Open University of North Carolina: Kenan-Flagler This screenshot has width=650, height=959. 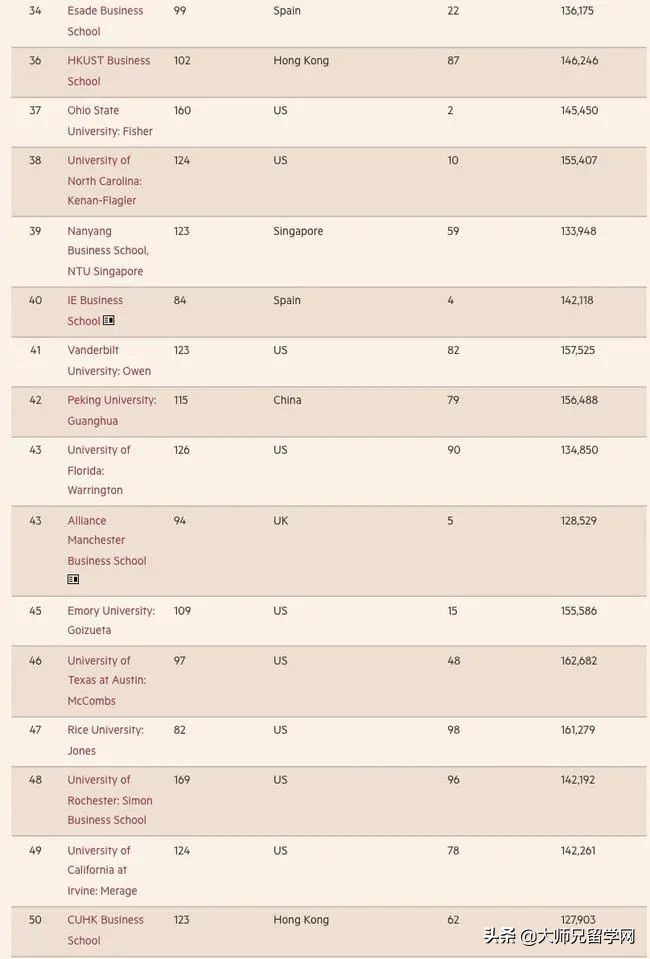[x=104, y=181]
